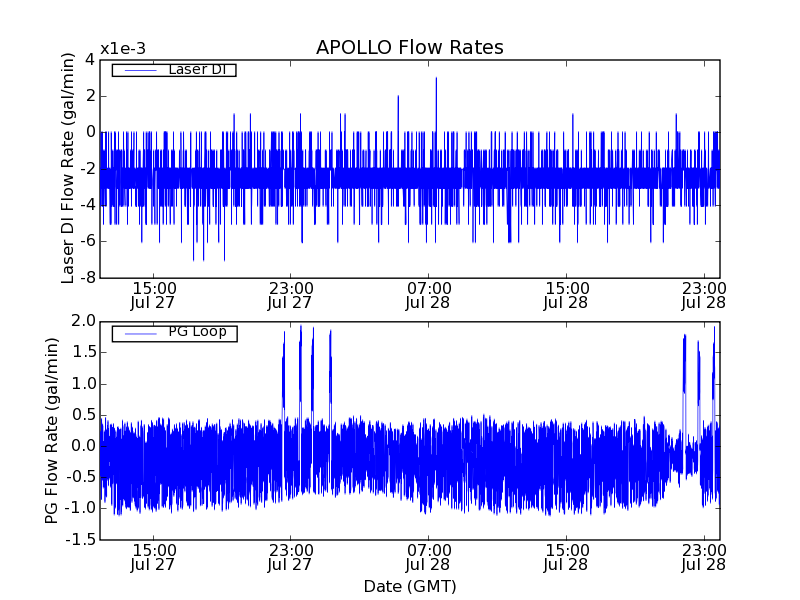Click the 'APOLLO Flow Rates' chart title
The height and width of the screenshot is (600, 800).
(x=410, y=47)
